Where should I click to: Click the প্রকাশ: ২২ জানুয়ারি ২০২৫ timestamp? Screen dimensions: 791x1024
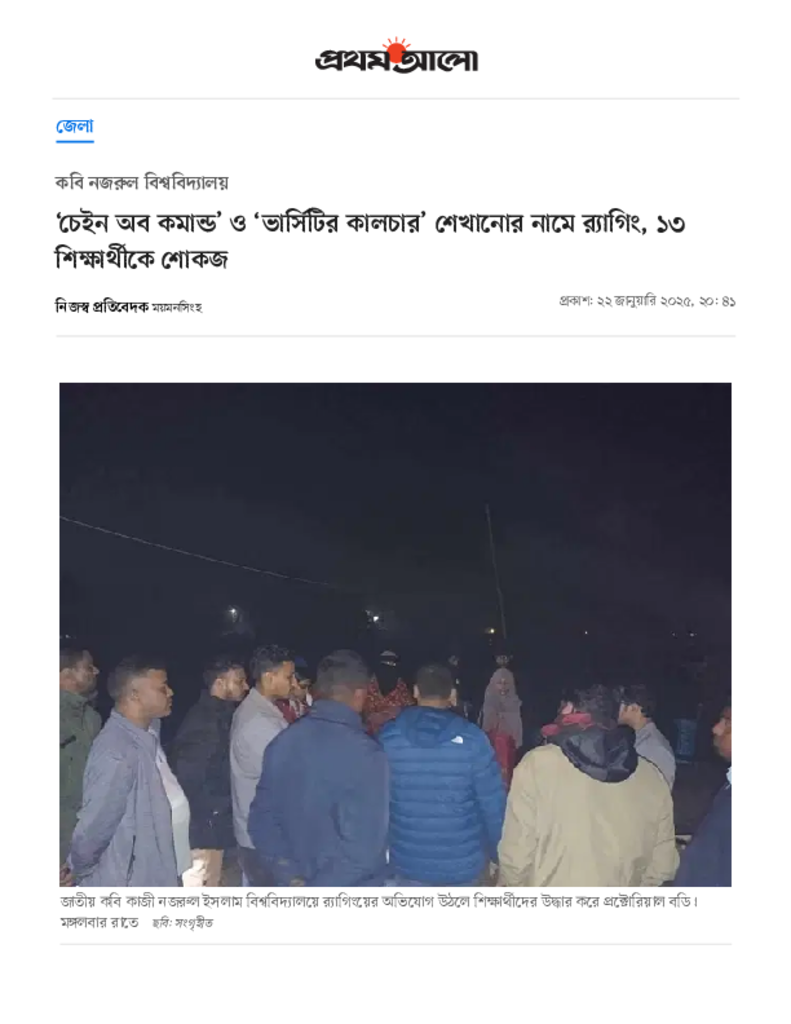pyautogui.click(x=647, y=301)
